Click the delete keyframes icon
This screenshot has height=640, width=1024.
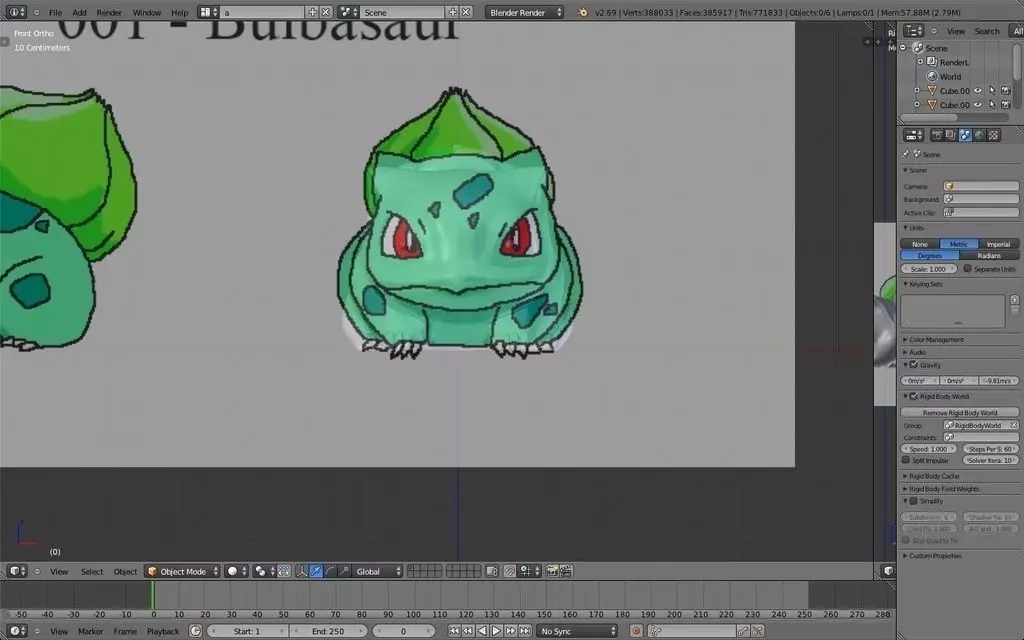(757, 632)
